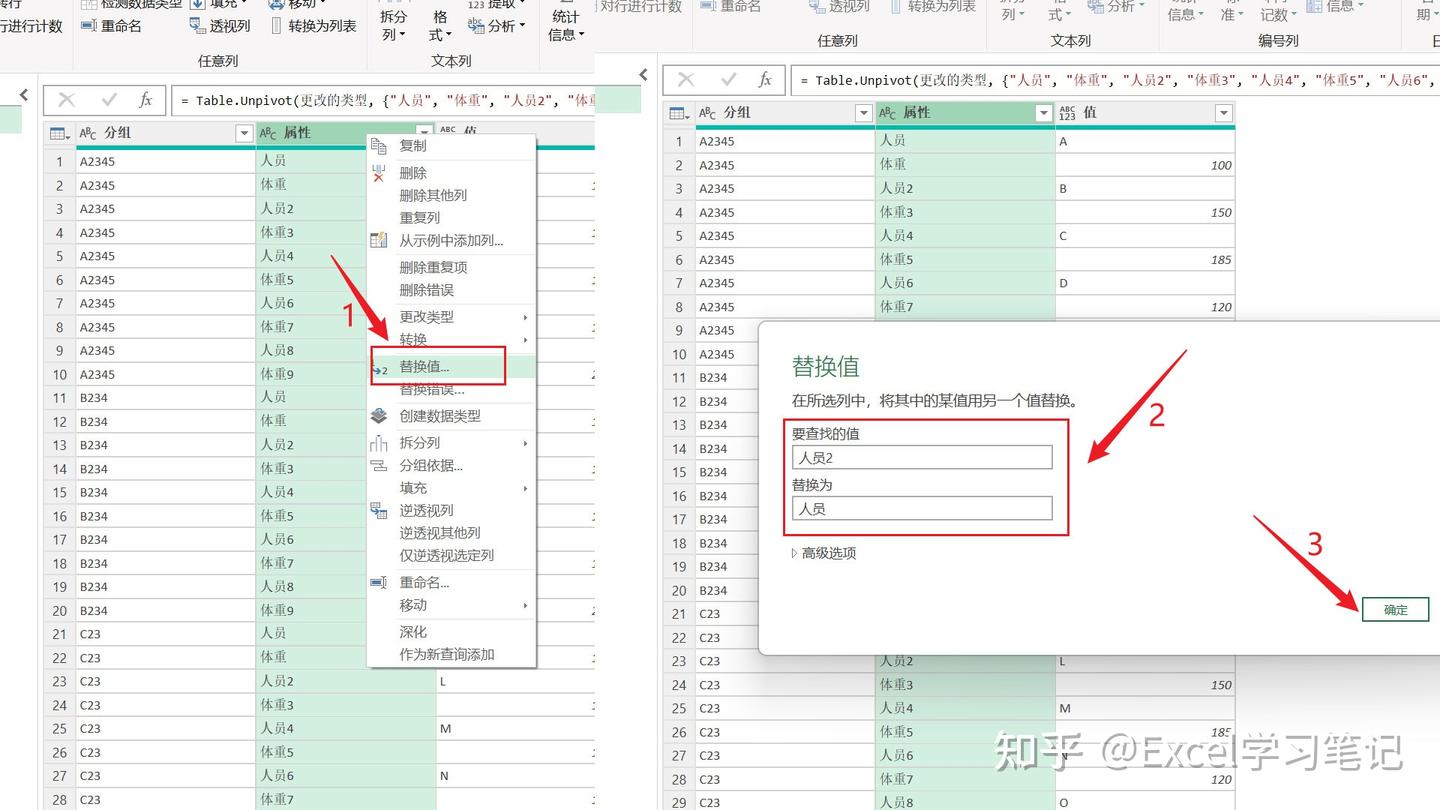The image size is (1440, 810).
Task: Choose 删除其他列 from the context menu
Action: (x=433, y=195)
